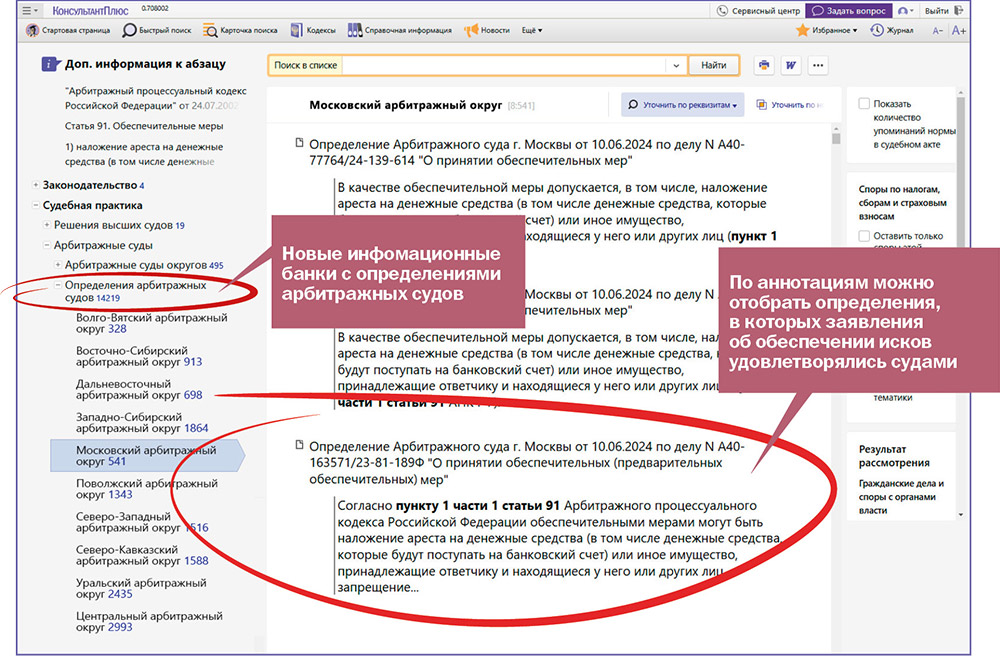Click КонсультантПлюс logo
The image size is (1000, 656).
point(91,10)
